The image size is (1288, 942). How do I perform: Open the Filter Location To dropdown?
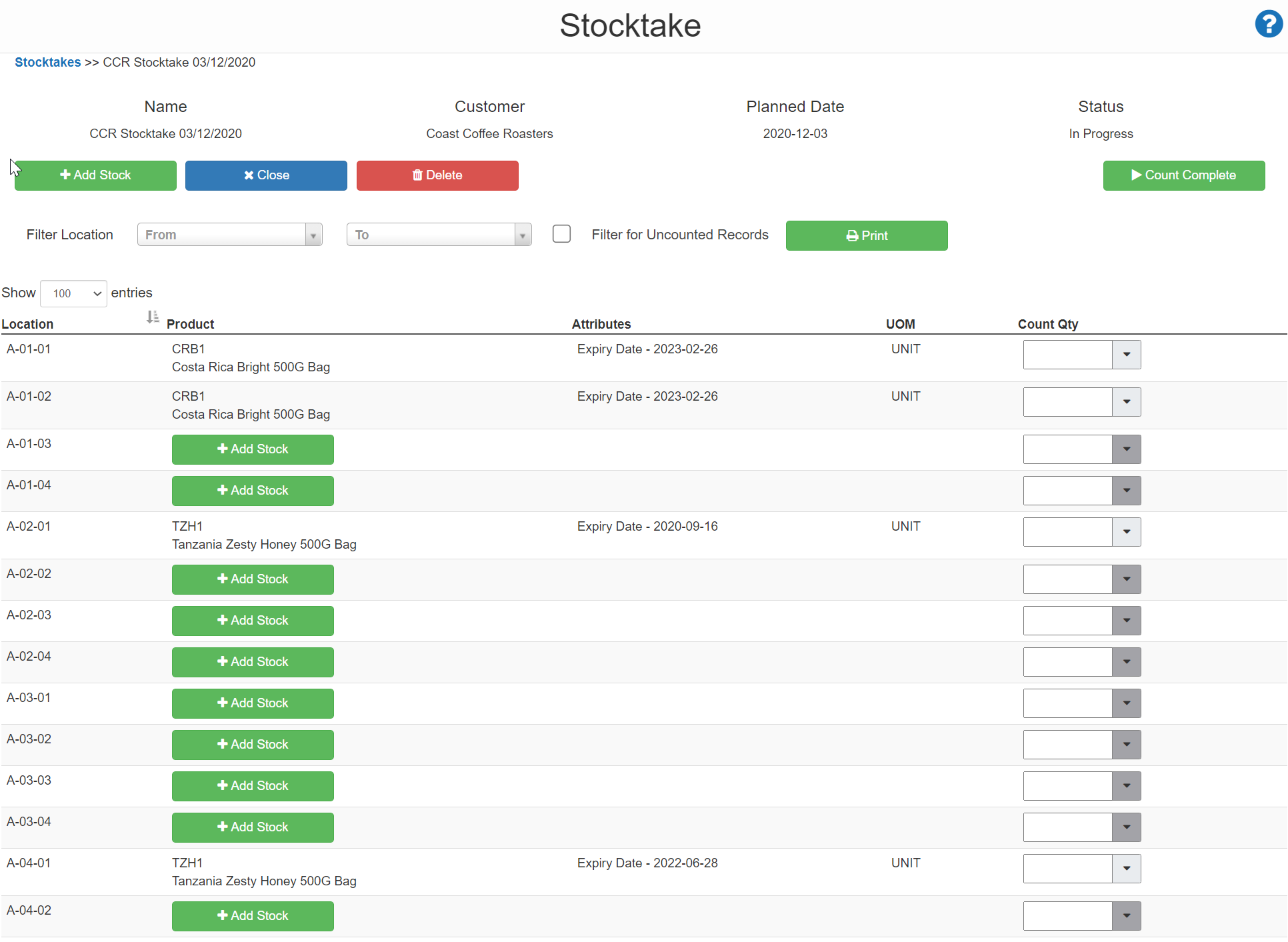(439, 235)
